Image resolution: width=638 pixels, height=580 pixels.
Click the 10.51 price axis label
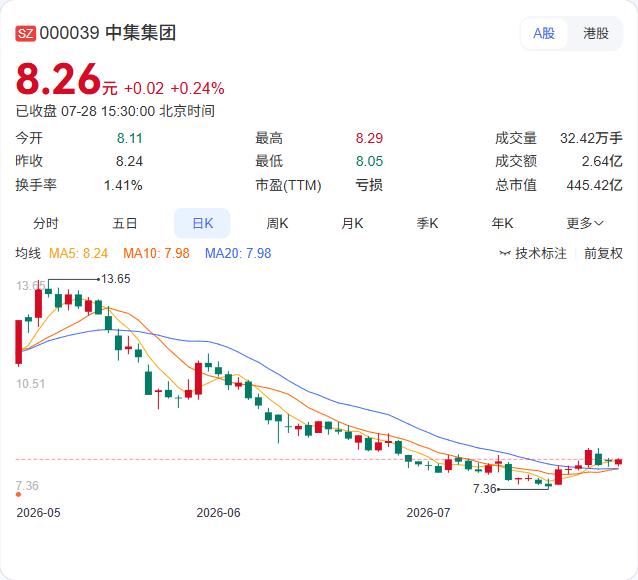point(31,383)
